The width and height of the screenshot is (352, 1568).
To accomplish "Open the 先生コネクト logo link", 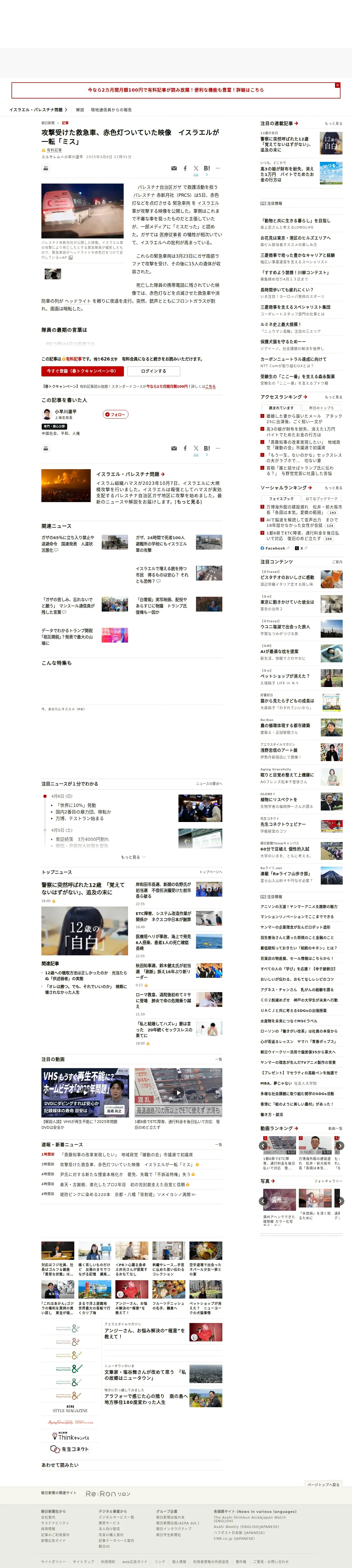I will 70,1449.
